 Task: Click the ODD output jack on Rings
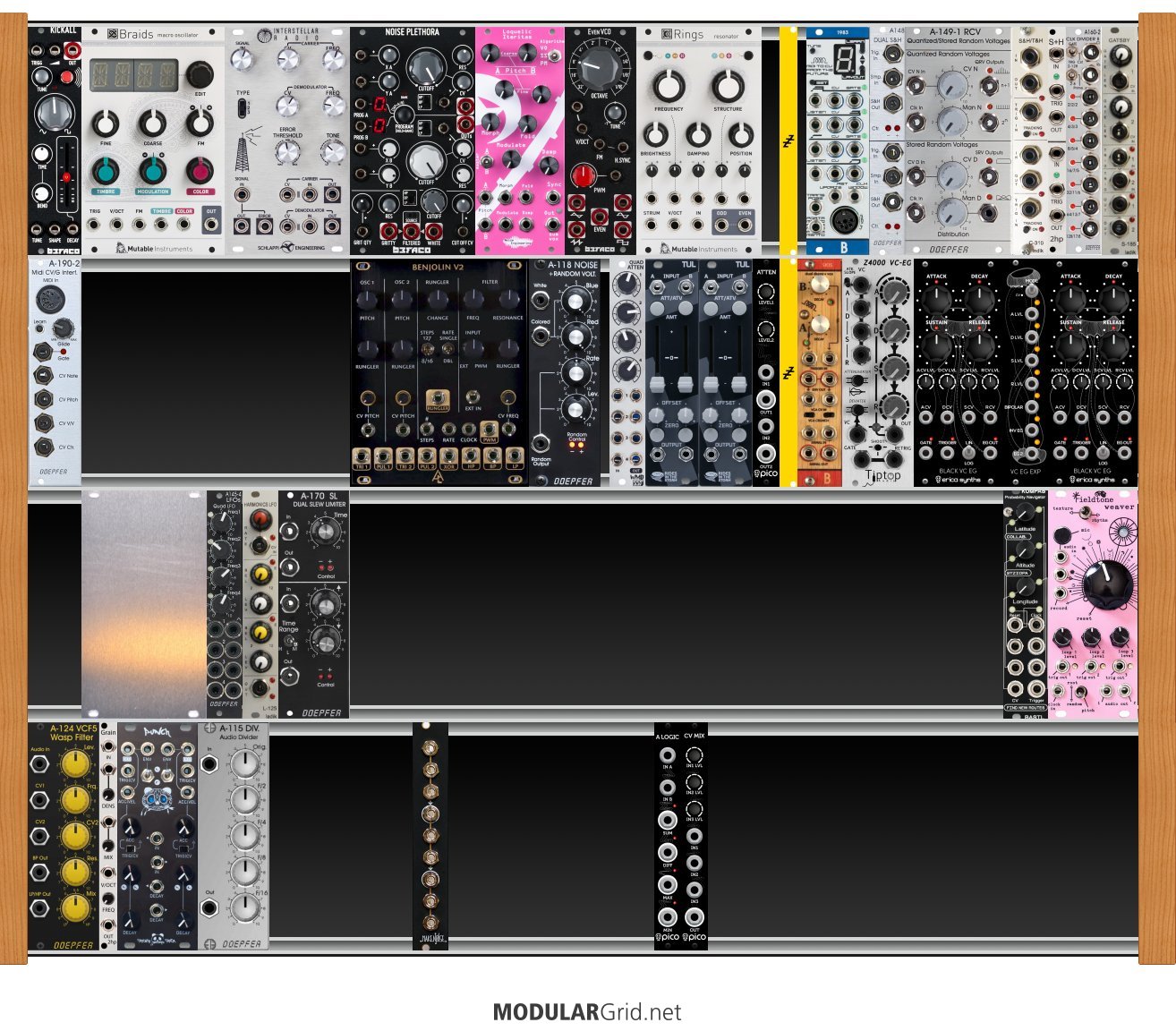point(721,224)
